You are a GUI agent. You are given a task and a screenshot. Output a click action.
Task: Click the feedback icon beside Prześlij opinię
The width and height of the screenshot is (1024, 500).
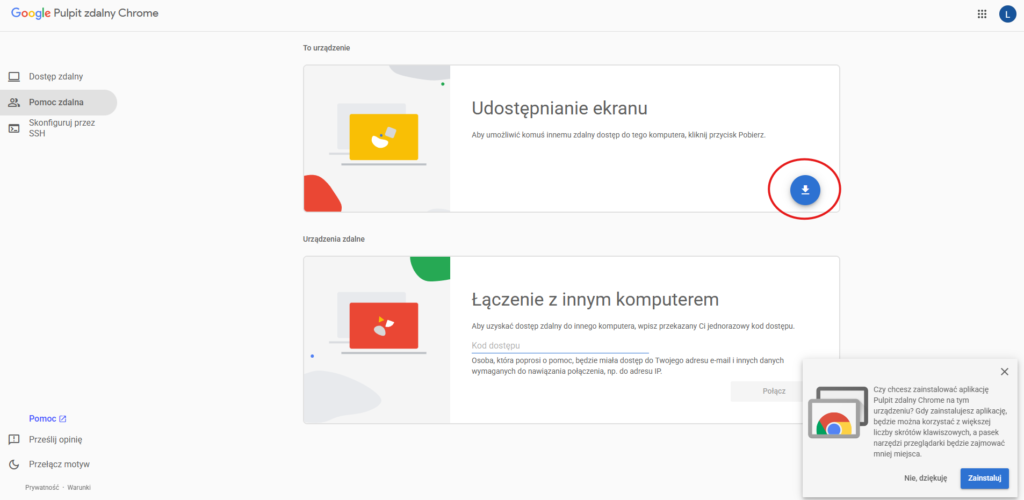tap(14, 439)
